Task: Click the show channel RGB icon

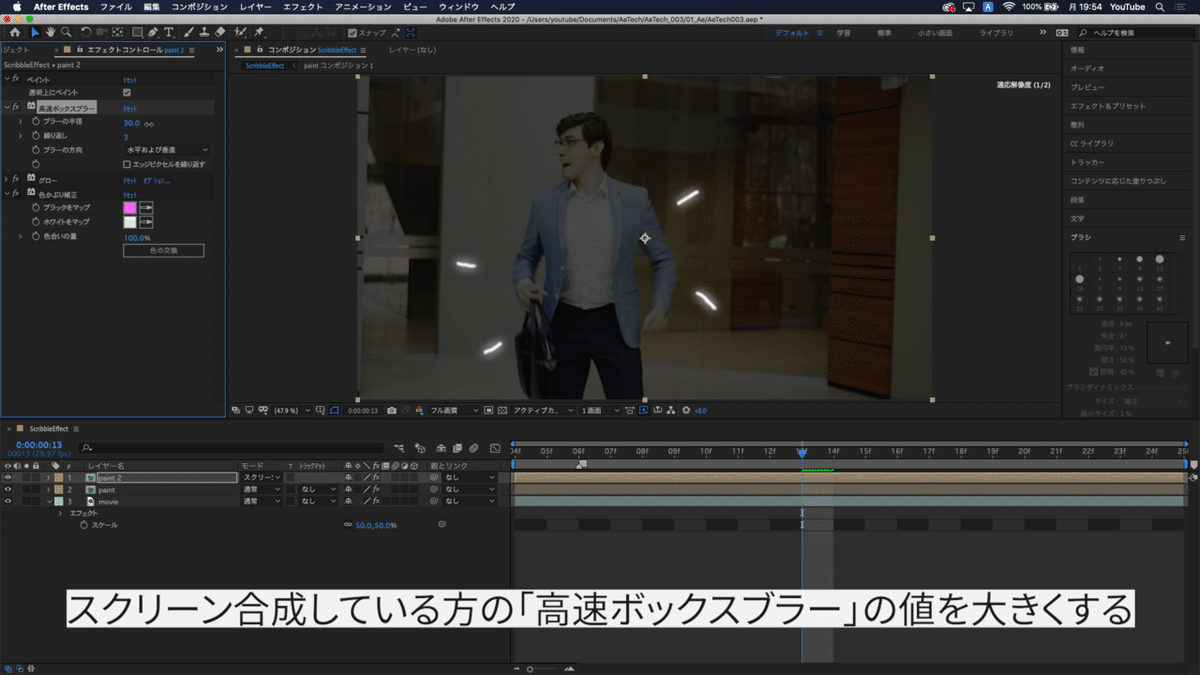Action: point(418,410)
